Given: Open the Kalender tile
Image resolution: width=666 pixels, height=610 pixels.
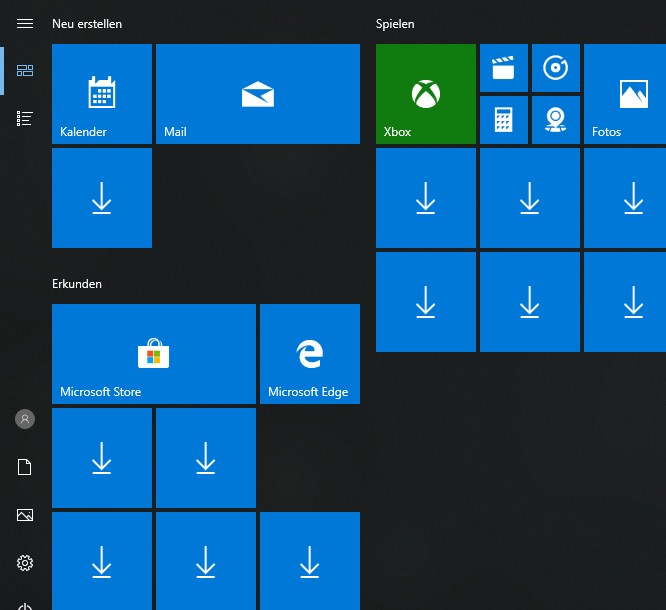Looking at the screenshot, I should click(102, 94).
